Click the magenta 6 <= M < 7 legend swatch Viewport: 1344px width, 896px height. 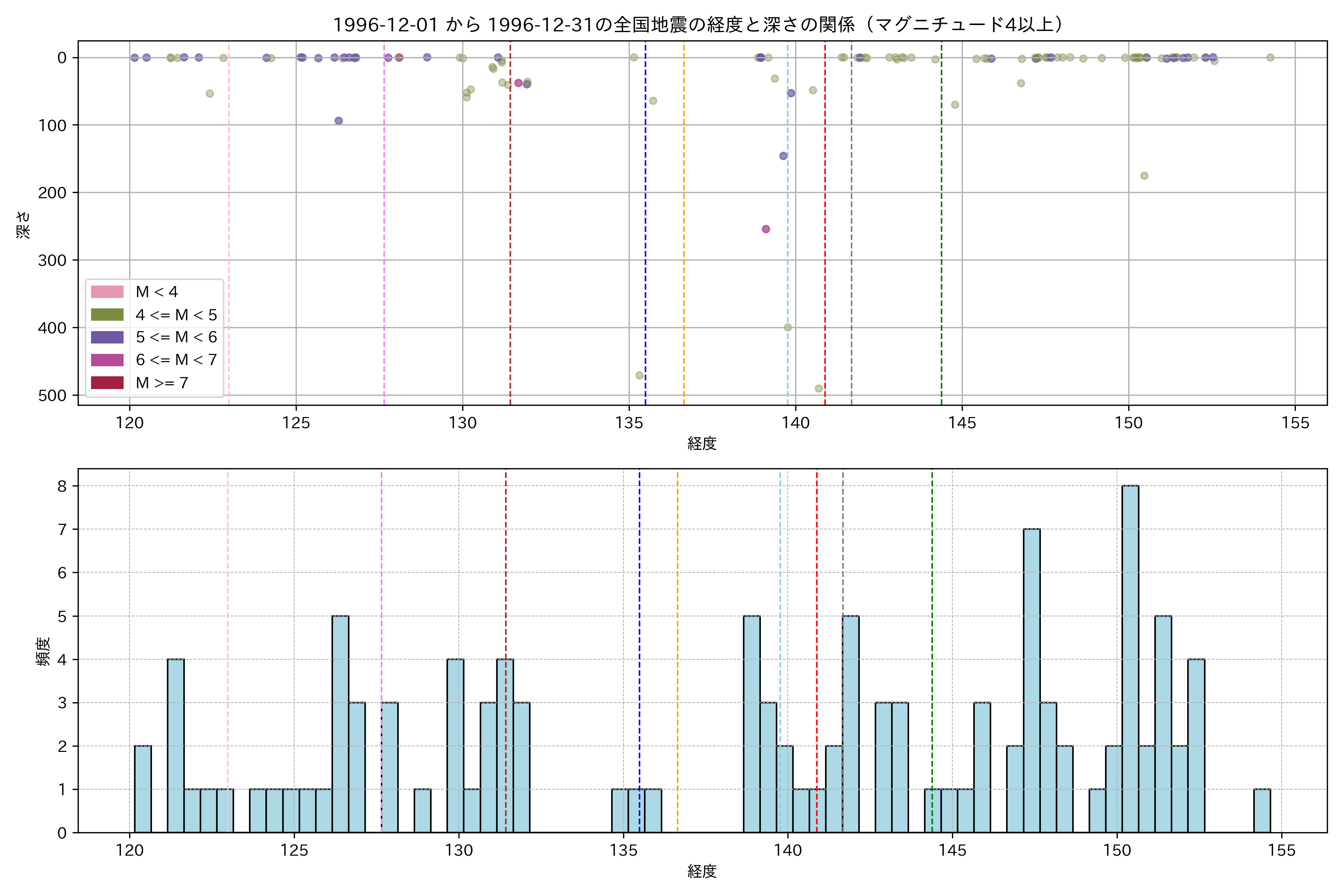coord(107,360)
